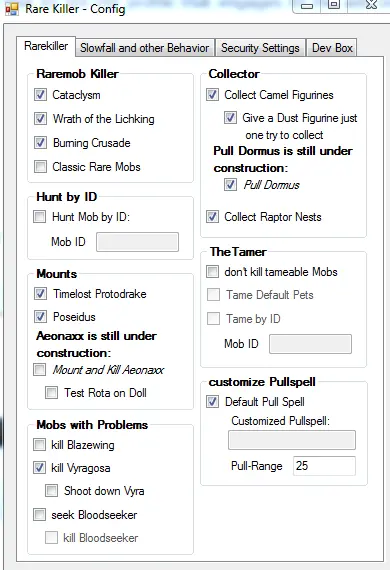Open the Security Settings tab

tap(260, 48)
